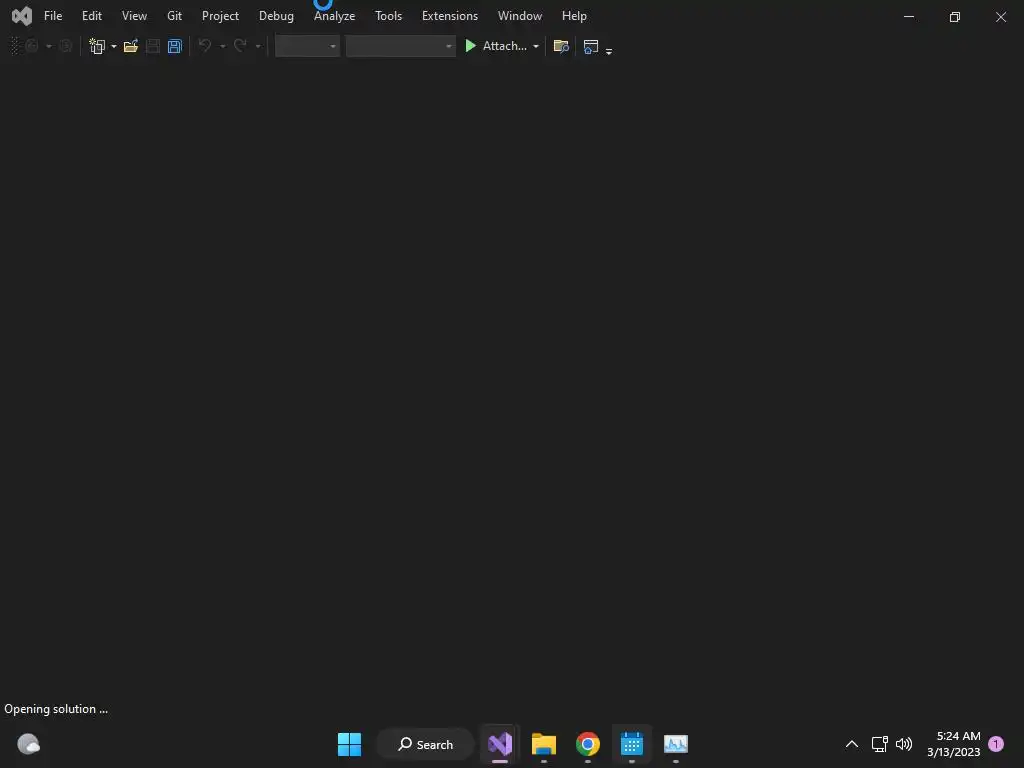Click the New Project toolbar icon
The height and width of the screenshot is (768, 1024).
(x=97, y=46)
